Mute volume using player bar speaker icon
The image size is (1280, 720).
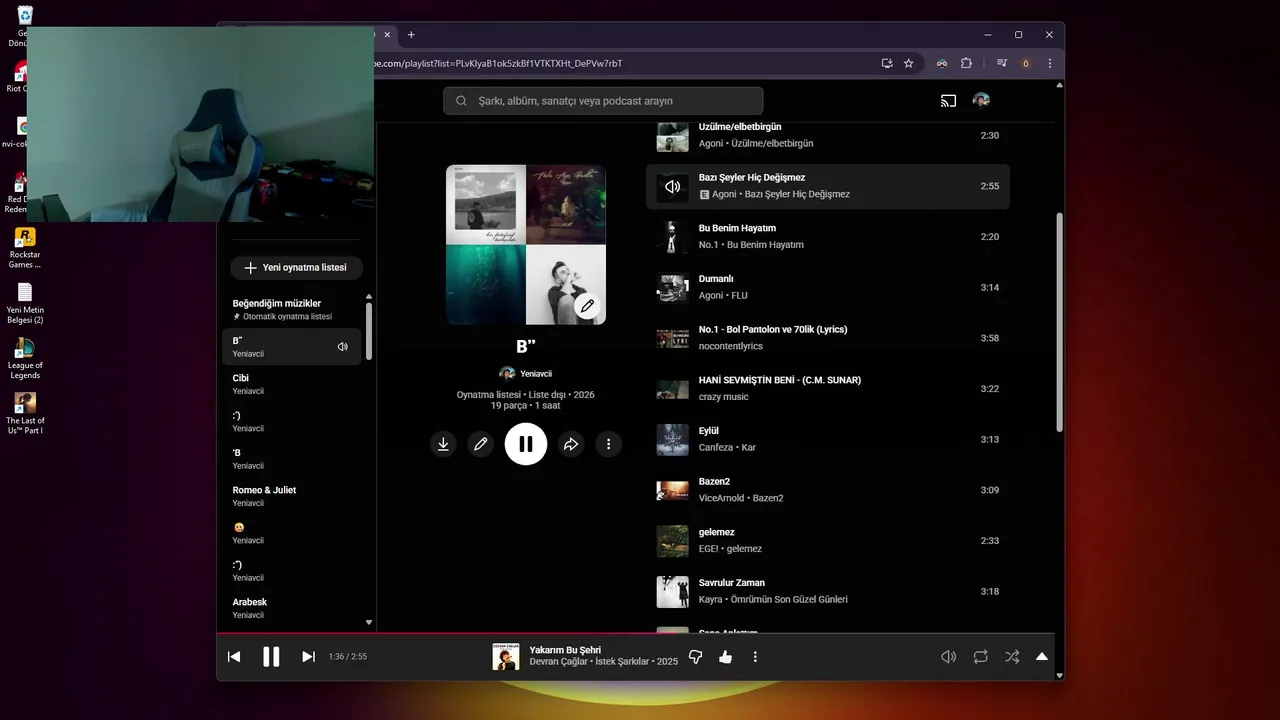[x=948, y=657]
